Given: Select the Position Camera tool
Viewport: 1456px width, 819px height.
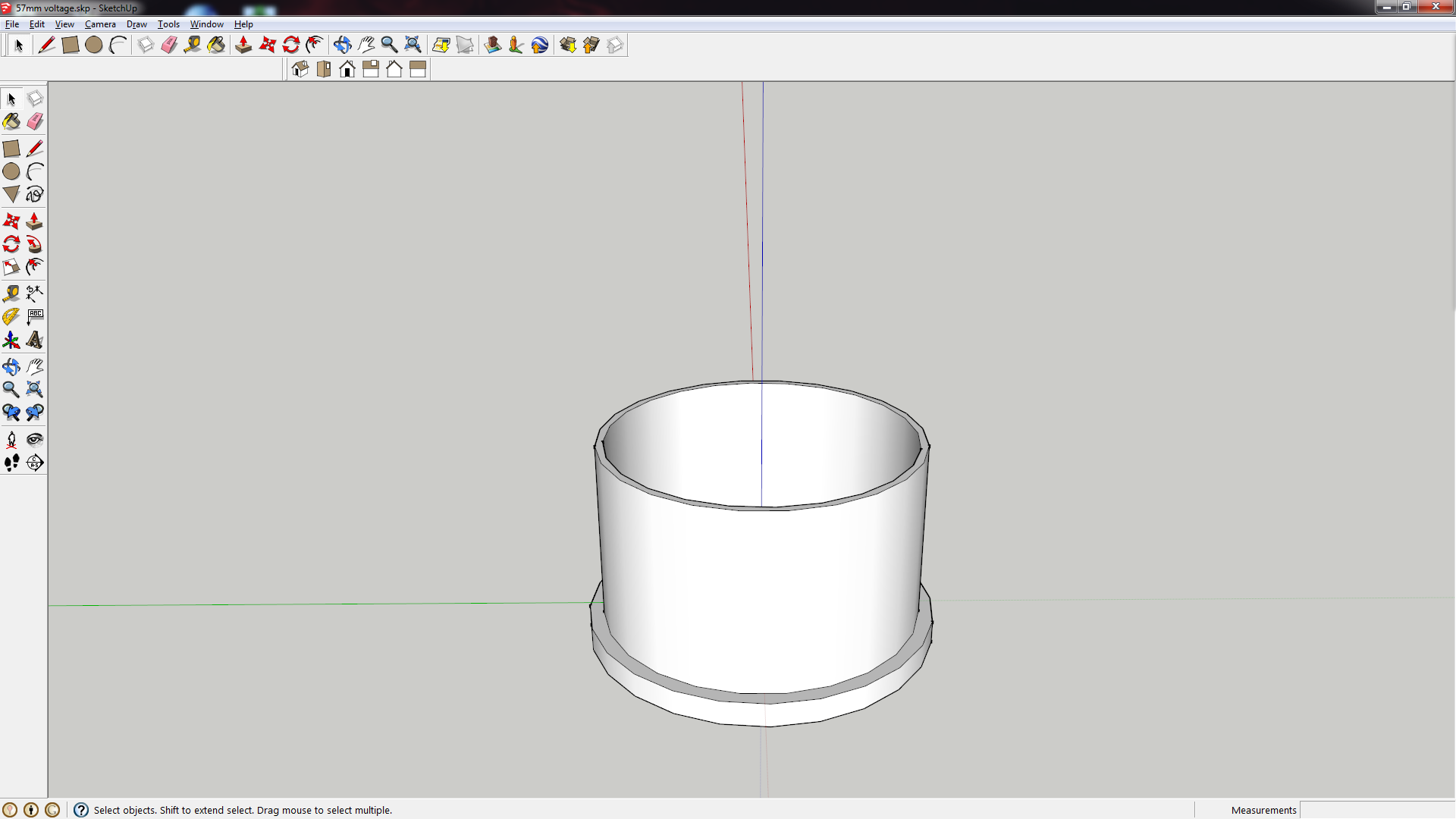Looking at the screenshot, I should 11,440.
